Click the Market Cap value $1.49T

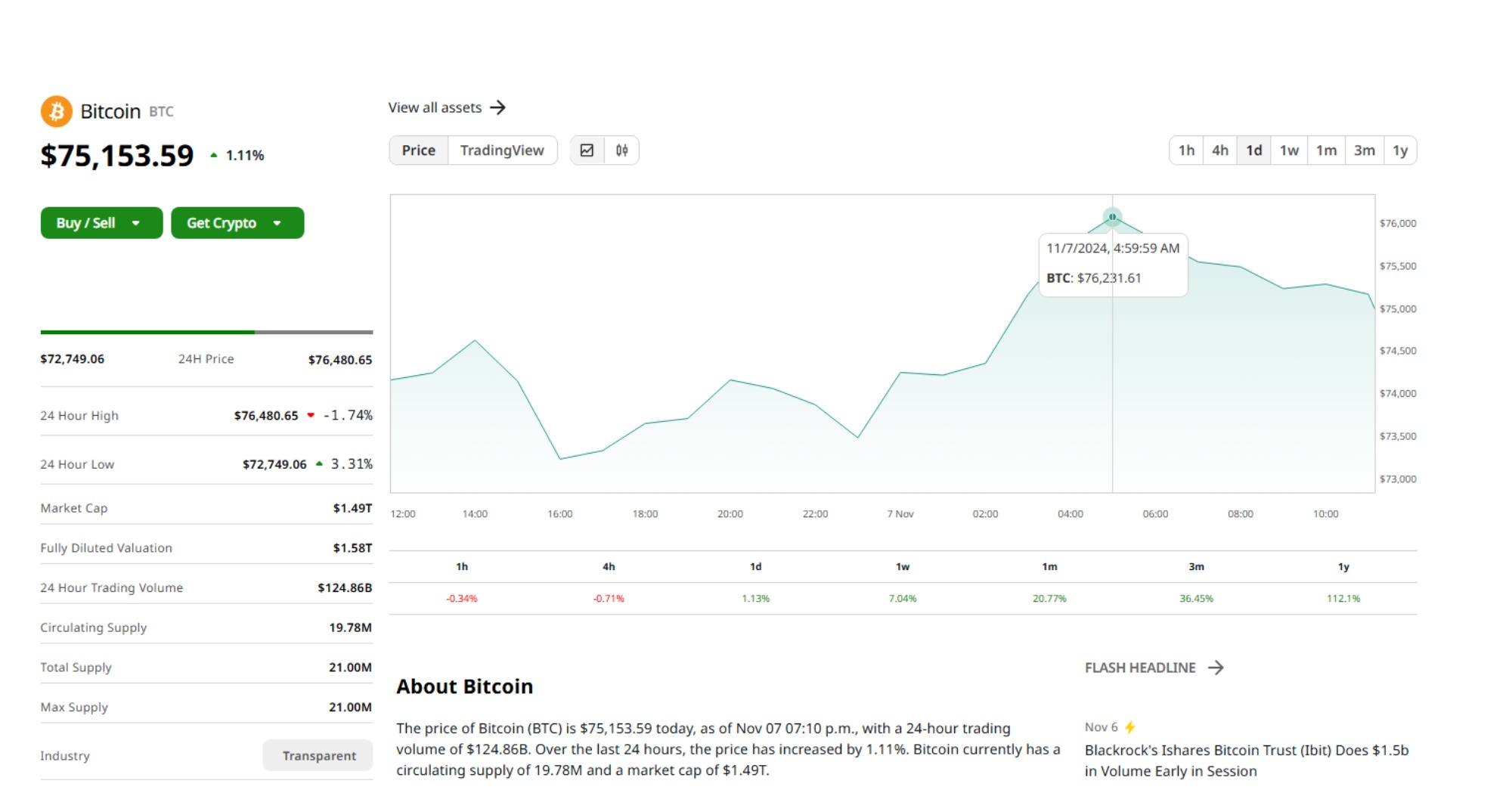tap(352, 508)
